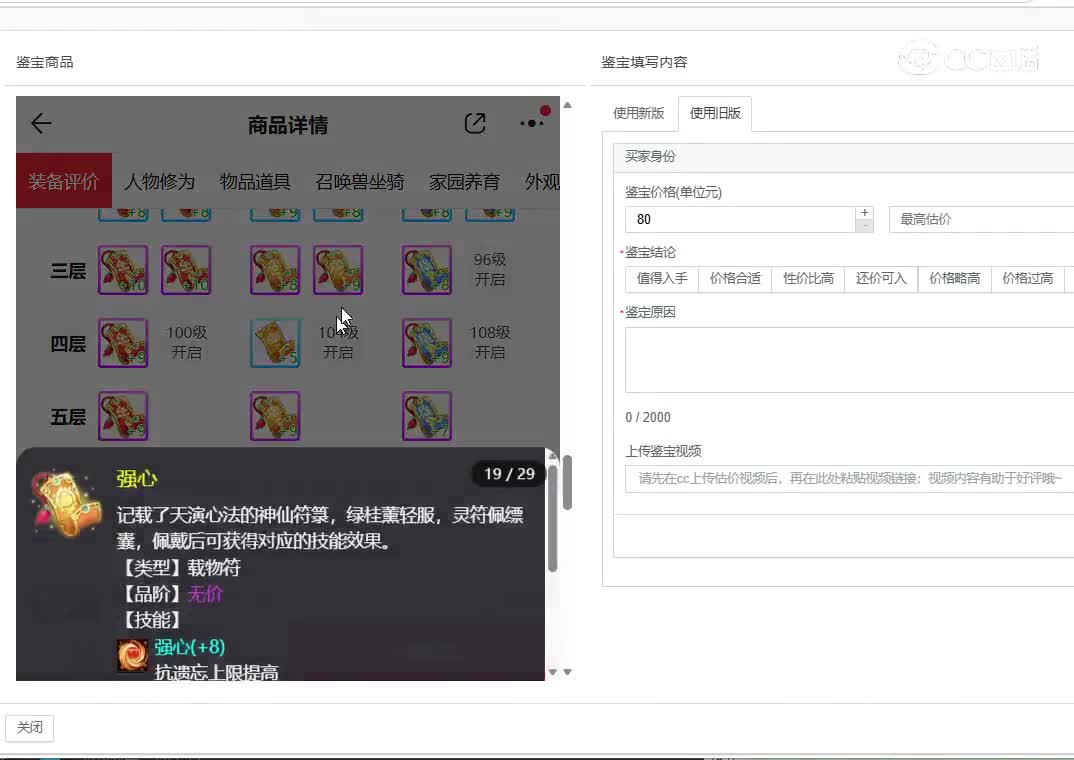Click the 强心 skill icon in tooltip
The width and height of the screenshot is (1074, 760).
click(132, 655)
